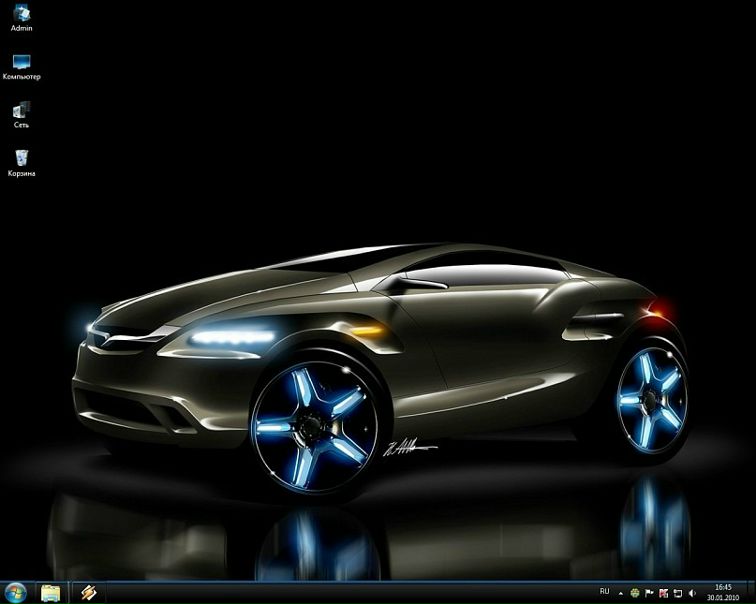Open the Action Center flag icon
Viewport: 756px width, 604px height.
[649, 593]
